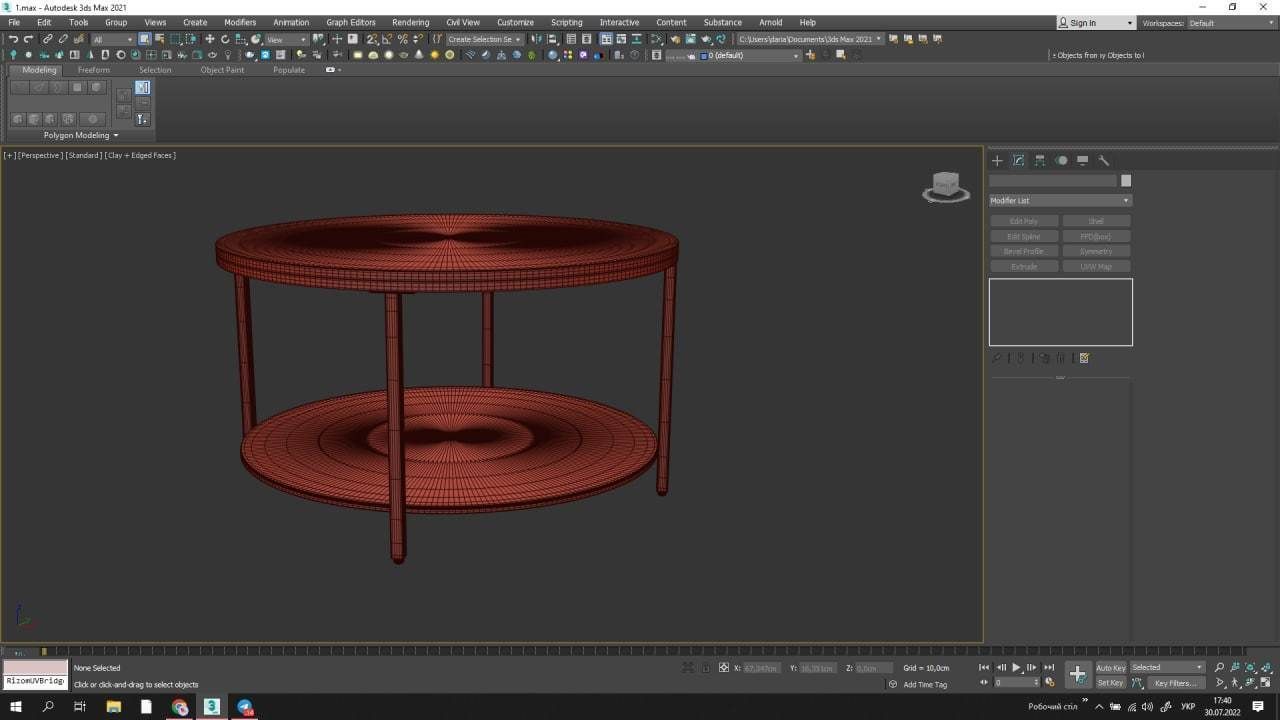Open the Customize menu

515,22
